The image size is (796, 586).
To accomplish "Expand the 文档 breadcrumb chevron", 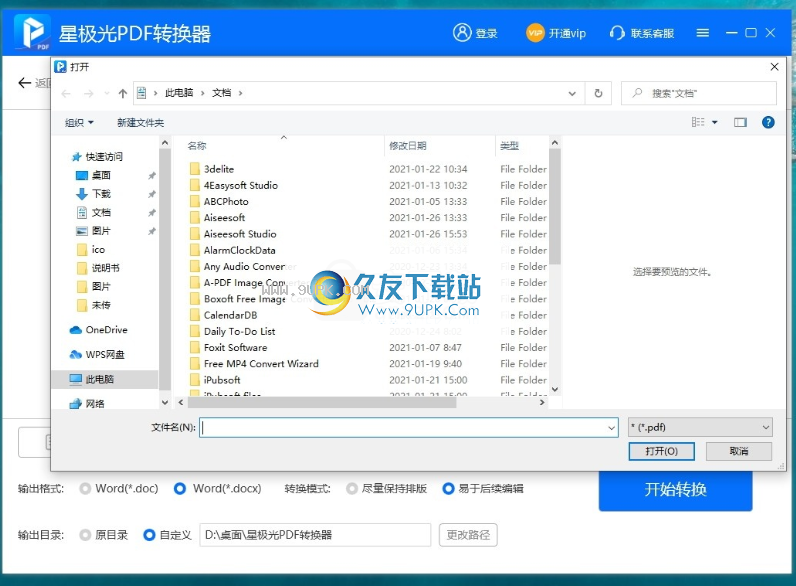I will click(240, 93).
